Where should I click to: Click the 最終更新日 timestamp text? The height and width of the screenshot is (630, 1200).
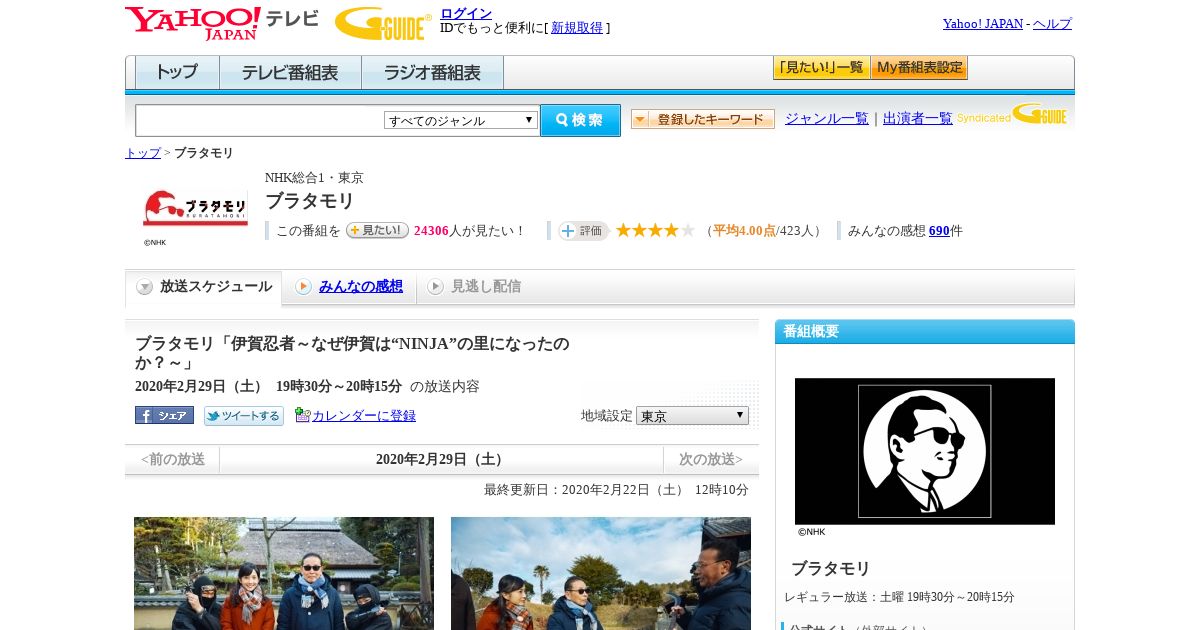616,489
